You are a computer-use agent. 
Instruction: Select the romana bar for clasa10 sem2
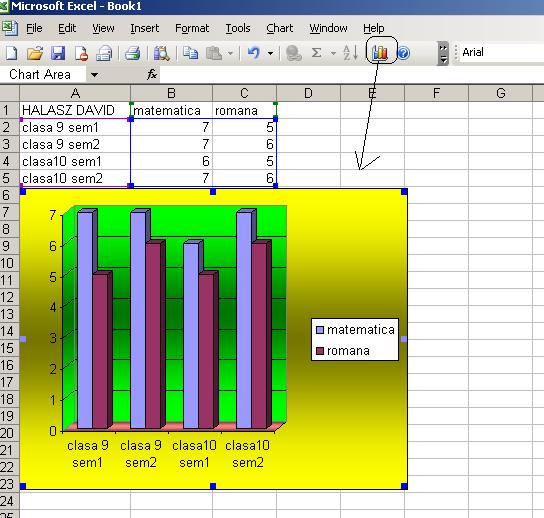click(x=259, y=335)
